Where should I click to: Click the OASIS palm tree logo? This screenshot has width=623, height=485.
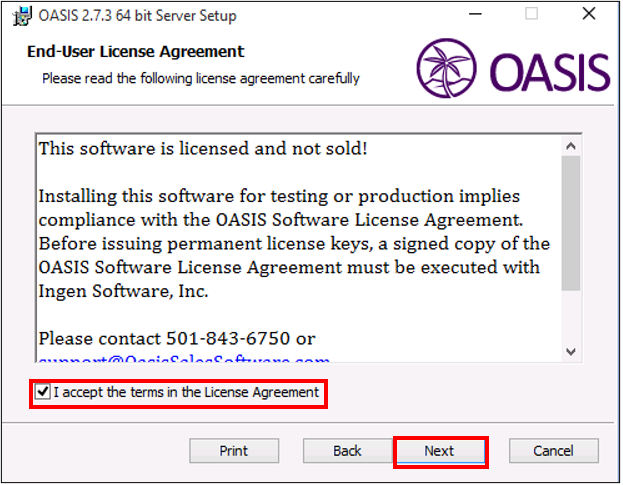[x=447, y=68]
